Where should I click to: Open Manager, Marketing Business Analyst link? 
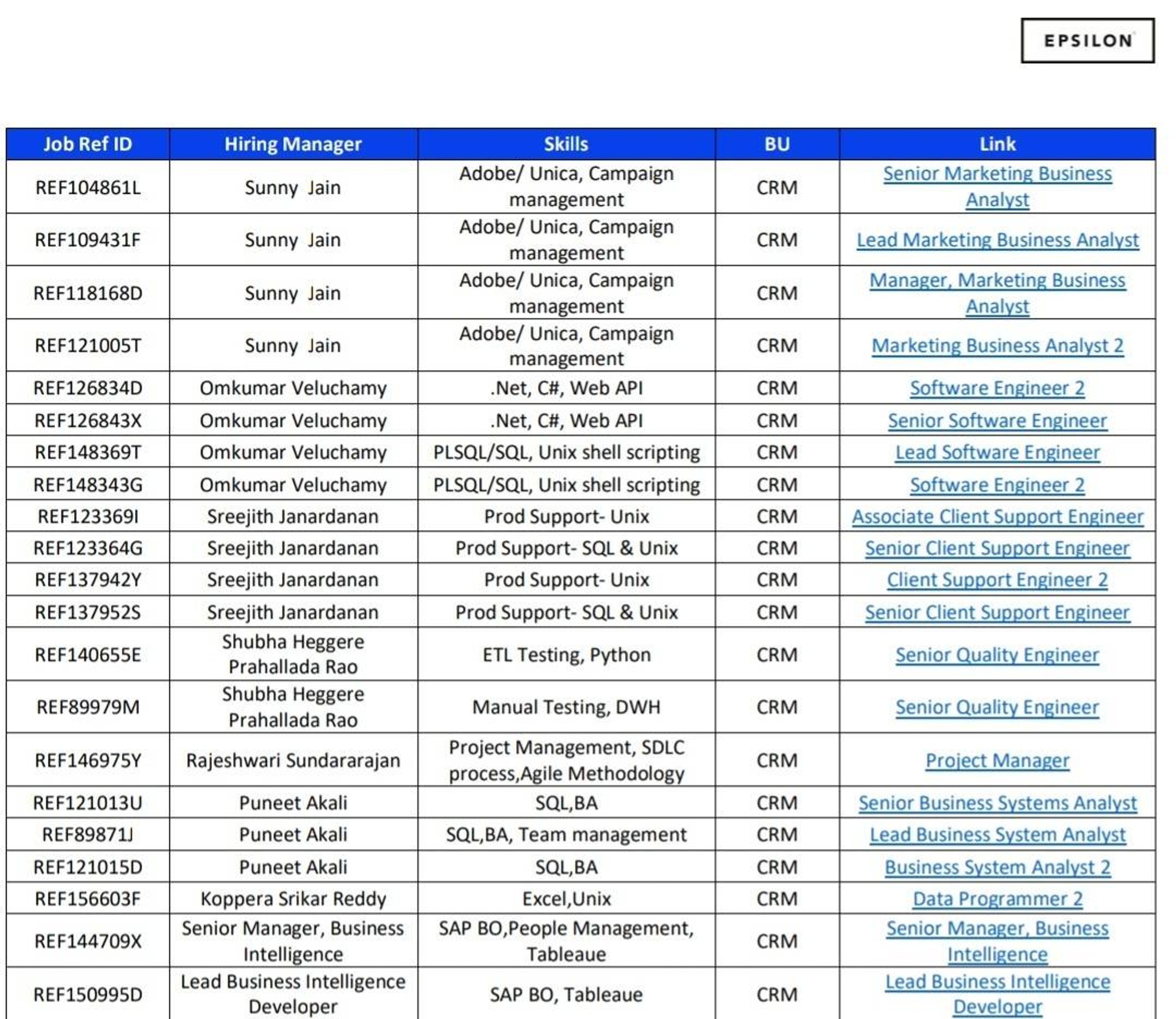[997, 281]
